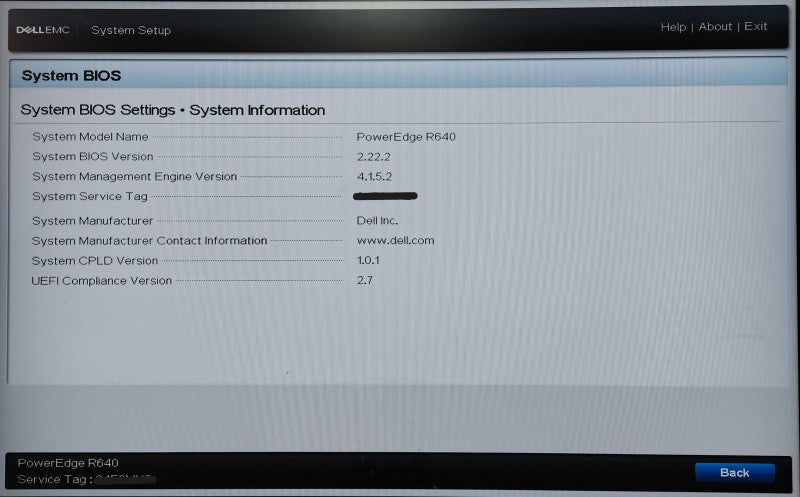This screenshot has height=497, width=800.
Task: Select the System CPLD Version label
Action: (x=95, y=261)
